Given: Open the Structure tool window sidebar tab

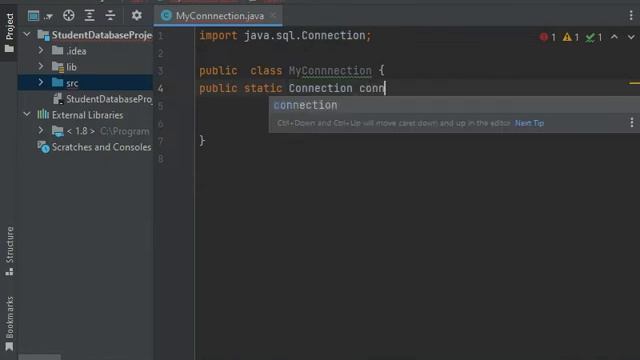Looking at the screenshot, I should pyautogui.click(x=9, y=251).
